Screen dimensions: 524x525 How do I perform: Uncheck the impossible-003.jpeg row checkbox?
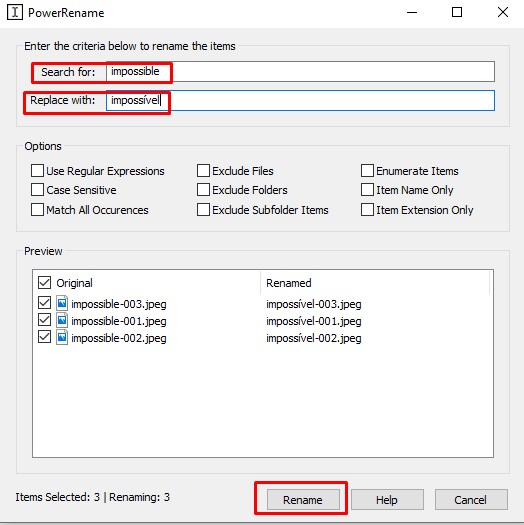pyautogui.click(x=44, y=303)
